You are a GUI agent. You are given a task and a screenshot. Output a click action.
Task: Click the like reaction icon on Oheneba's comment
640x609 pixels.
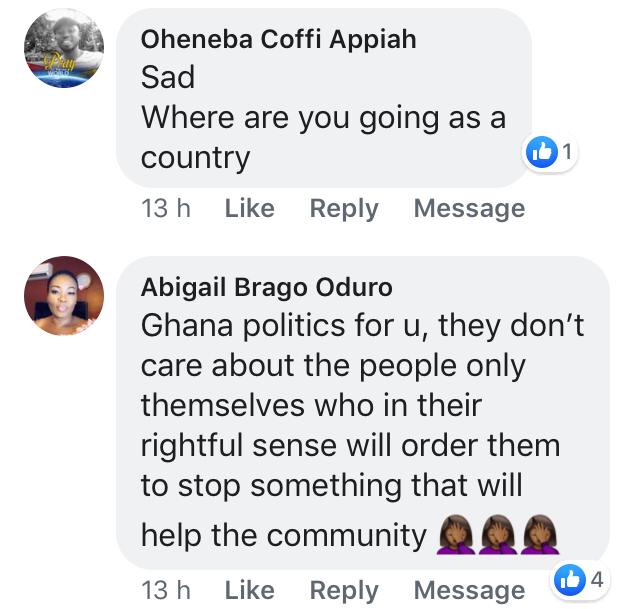tap(541, 154)
